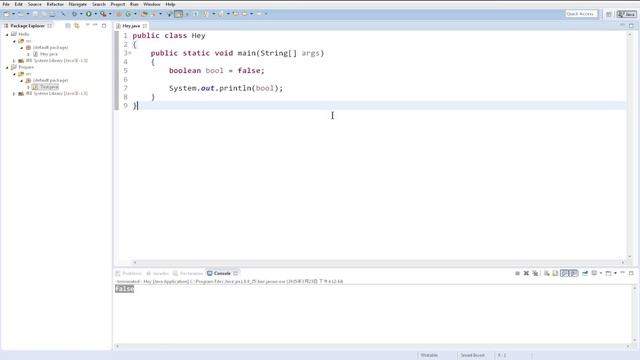
Task: Expand JRE System Library under second project
Action: [14, 93]
